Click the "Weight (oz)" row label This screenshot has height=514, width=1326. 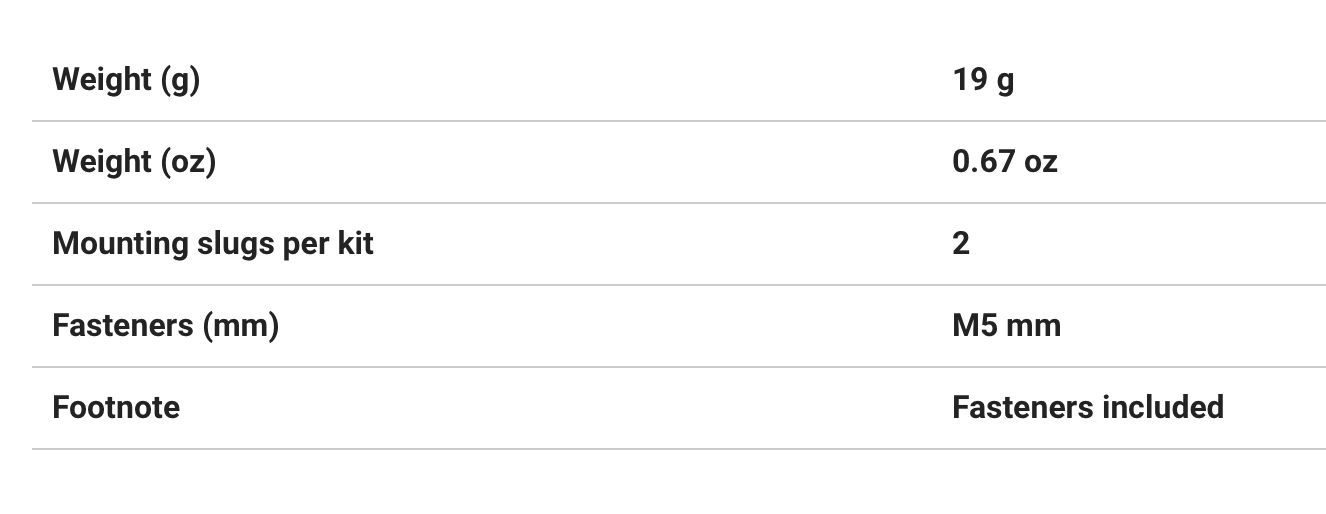coord(134,161)
